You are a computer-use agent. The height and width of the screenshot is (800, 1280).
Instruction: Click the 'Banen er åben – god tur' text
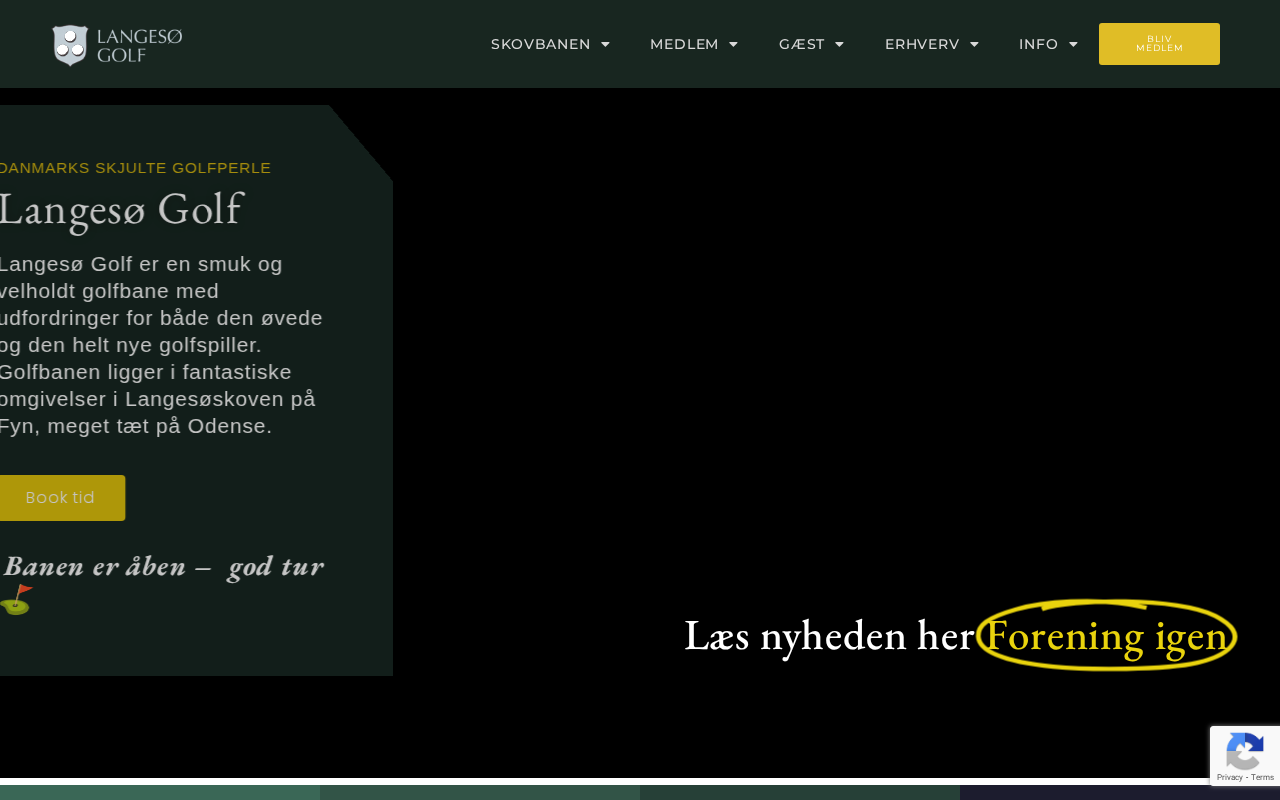[x=163, y=566]
